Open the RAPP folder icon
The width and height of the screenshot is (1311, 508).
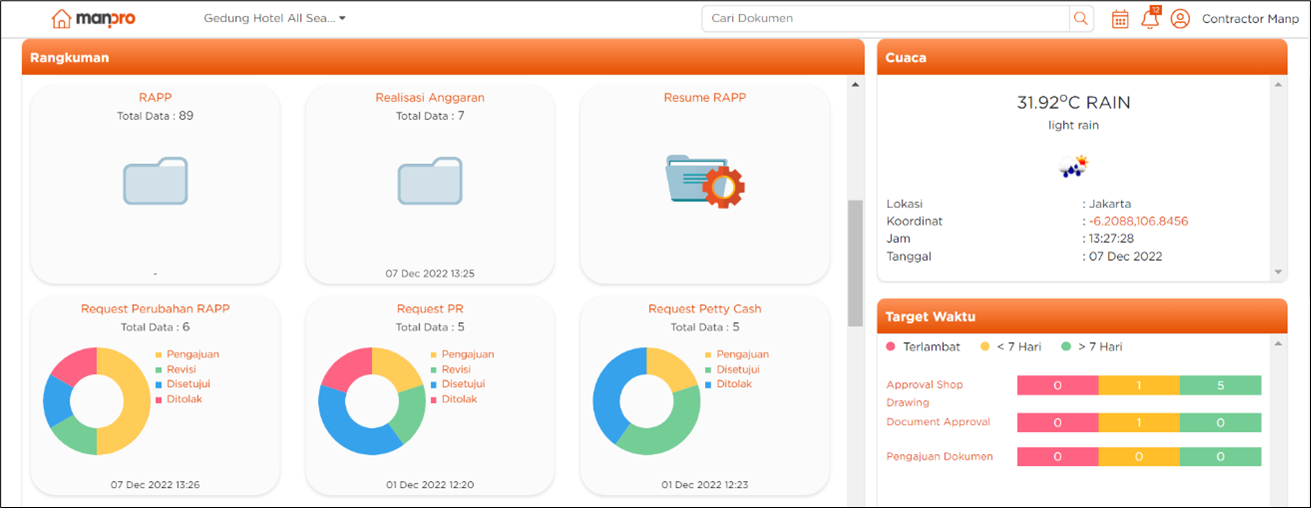[x=155, y=181]
